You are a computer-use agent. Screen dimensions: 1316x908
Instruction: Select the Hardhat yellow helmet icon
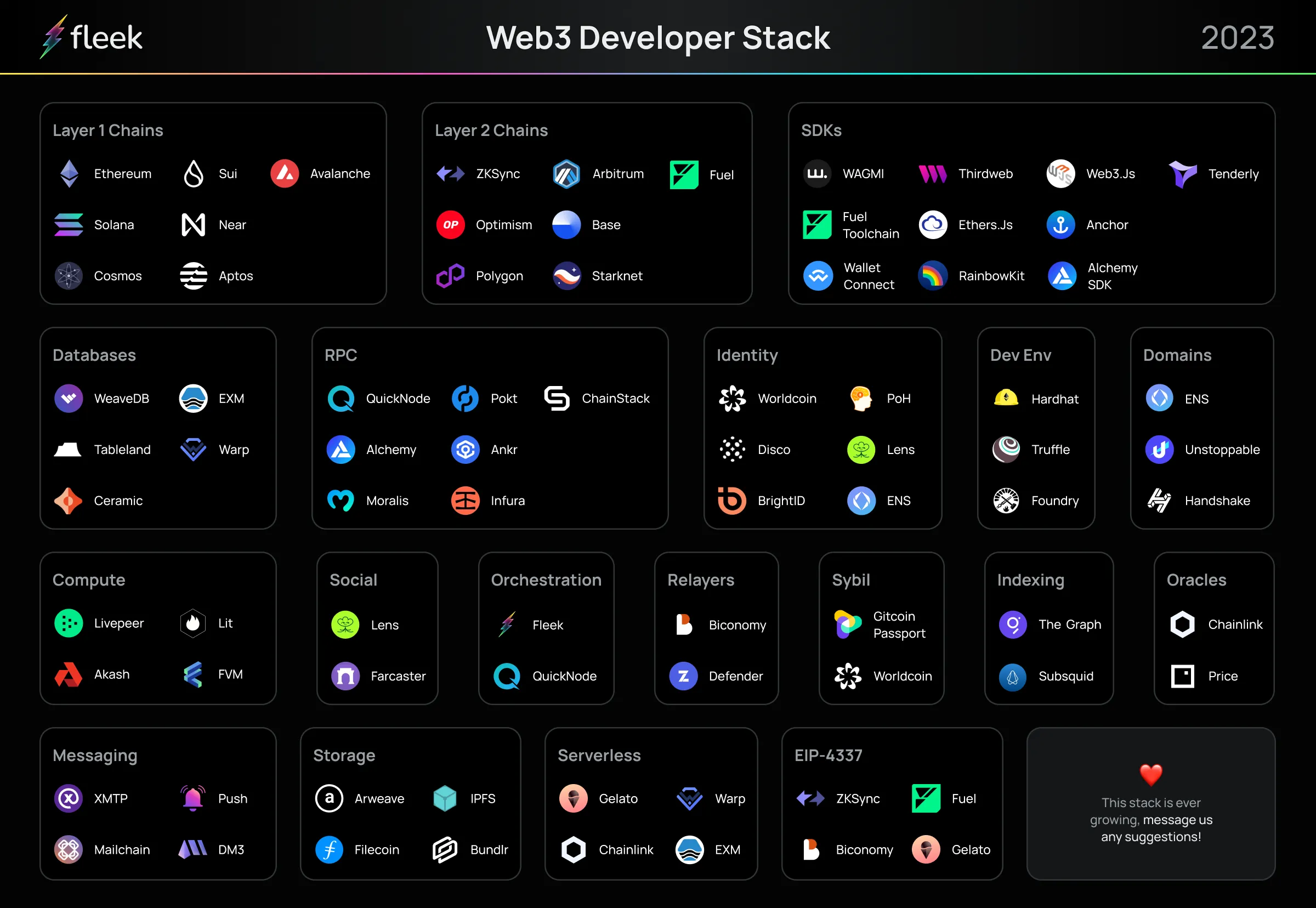coord(1006,398)
